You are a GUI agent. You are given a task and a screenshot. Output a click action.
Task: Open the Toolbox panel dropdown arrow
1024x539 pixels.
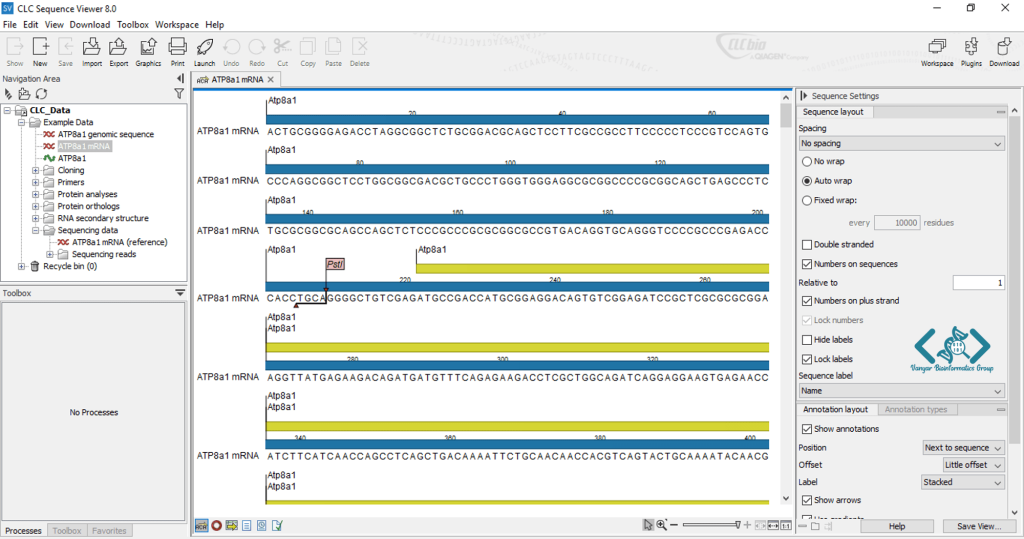(x=180, y=293)
